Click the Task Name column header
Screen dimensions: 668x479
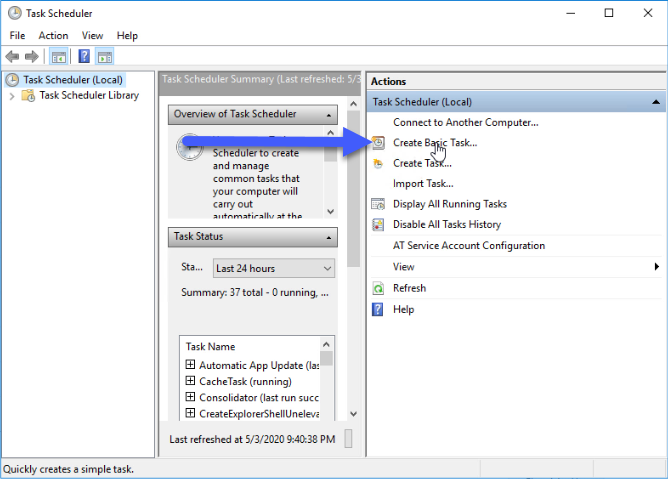click(210, 347)
